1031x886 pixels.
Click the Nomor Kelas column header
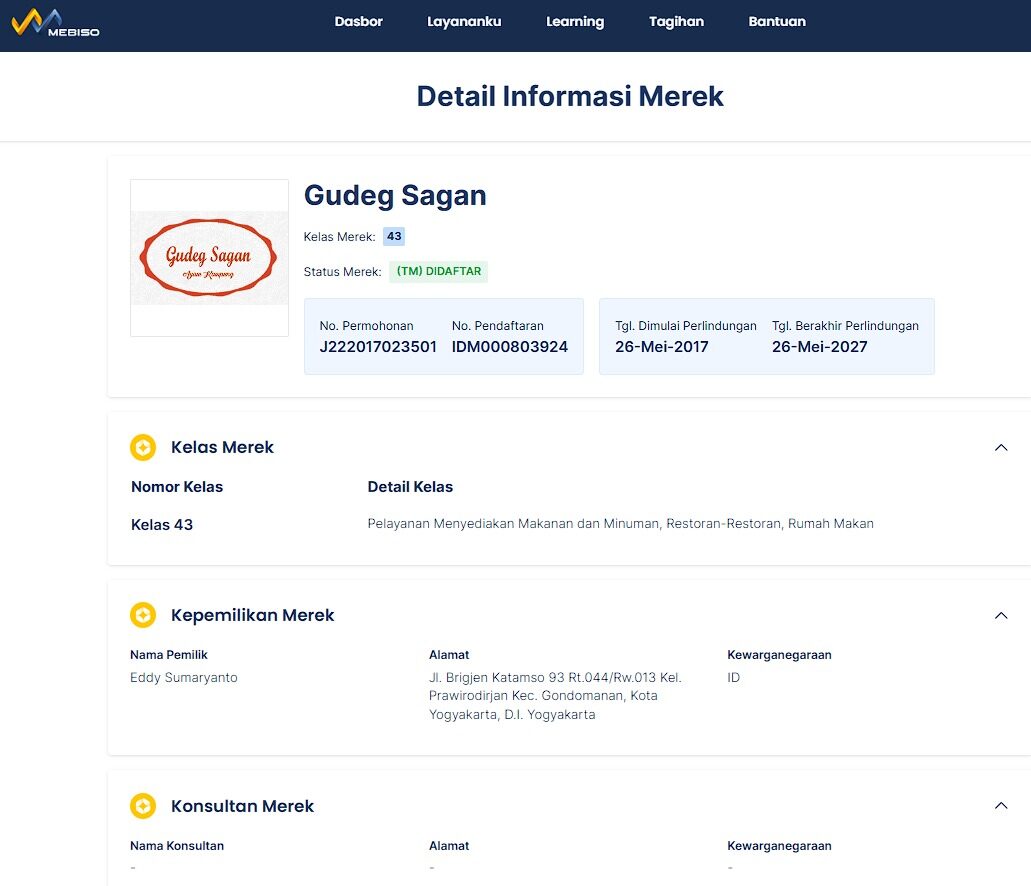[177, 487]
